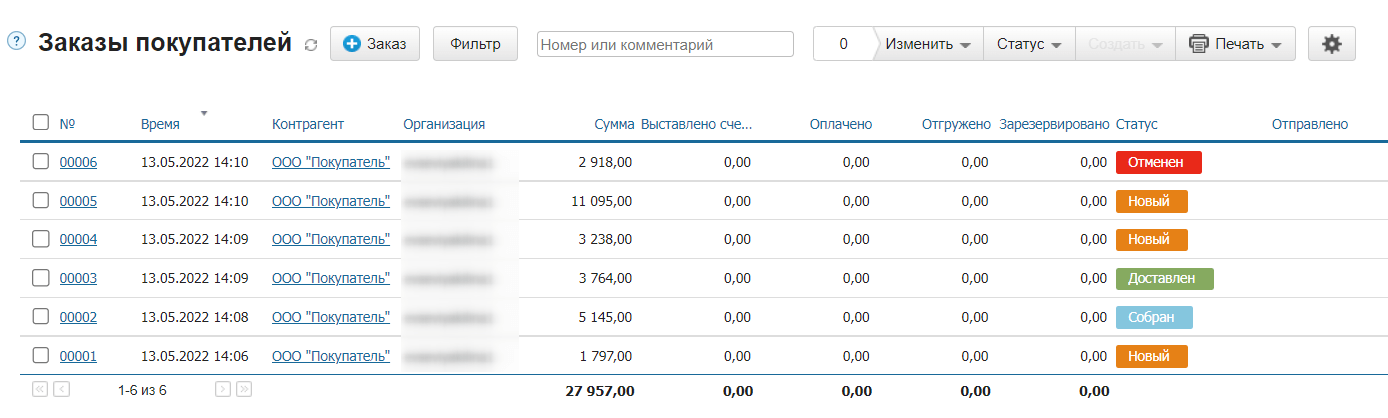Click the red Отменен status badge

pyautogui.click(x=1158, y=162)
